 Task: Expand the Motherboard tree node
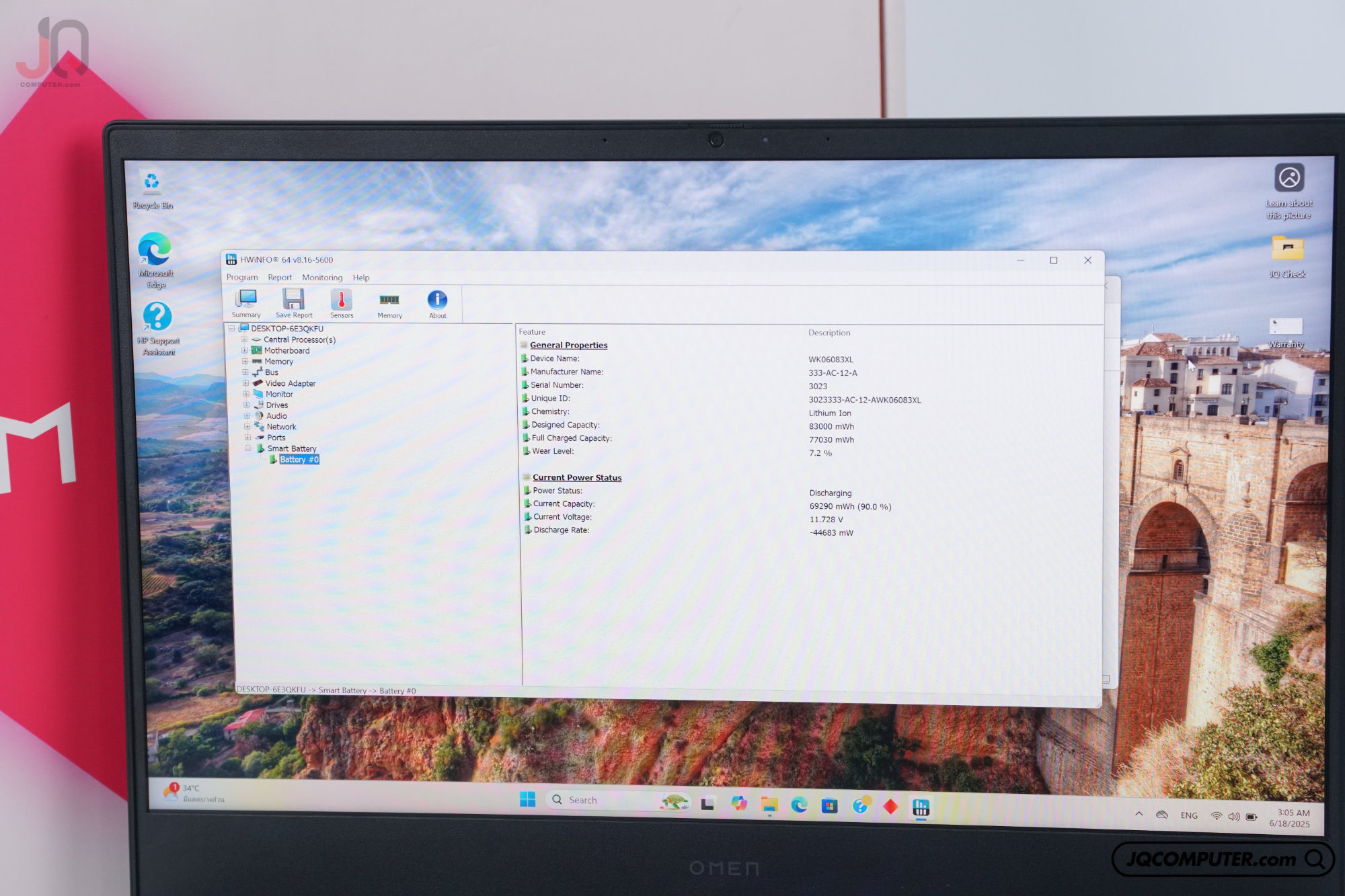tap(245, 350)
